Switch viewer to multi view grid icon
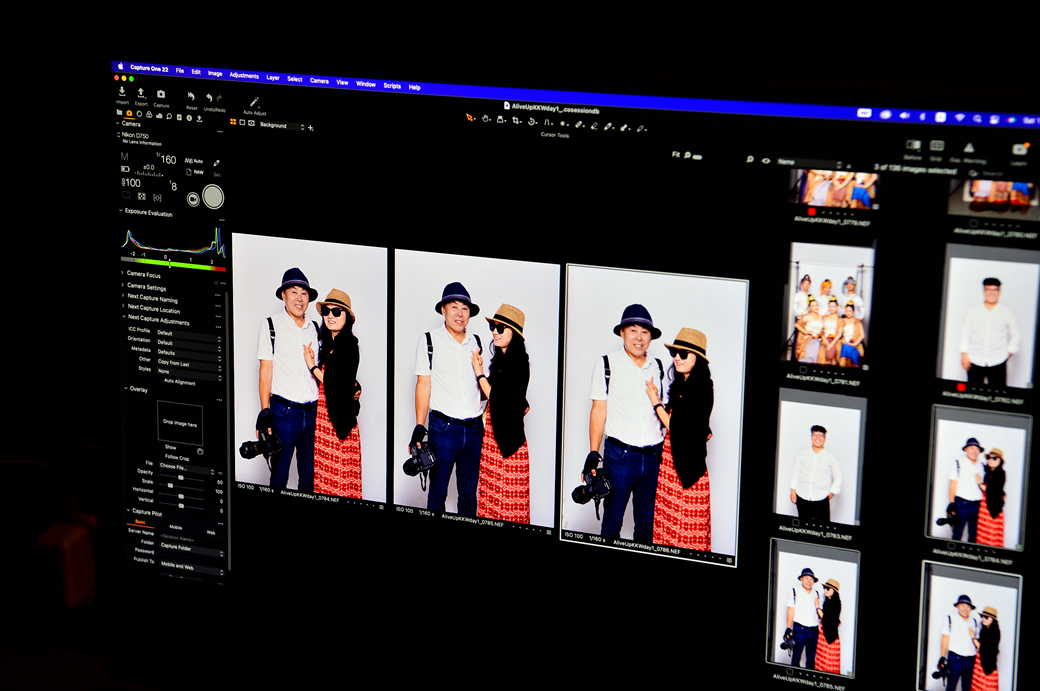The image size is (1040, 691). pyautogui.click(x=233, y=121)
